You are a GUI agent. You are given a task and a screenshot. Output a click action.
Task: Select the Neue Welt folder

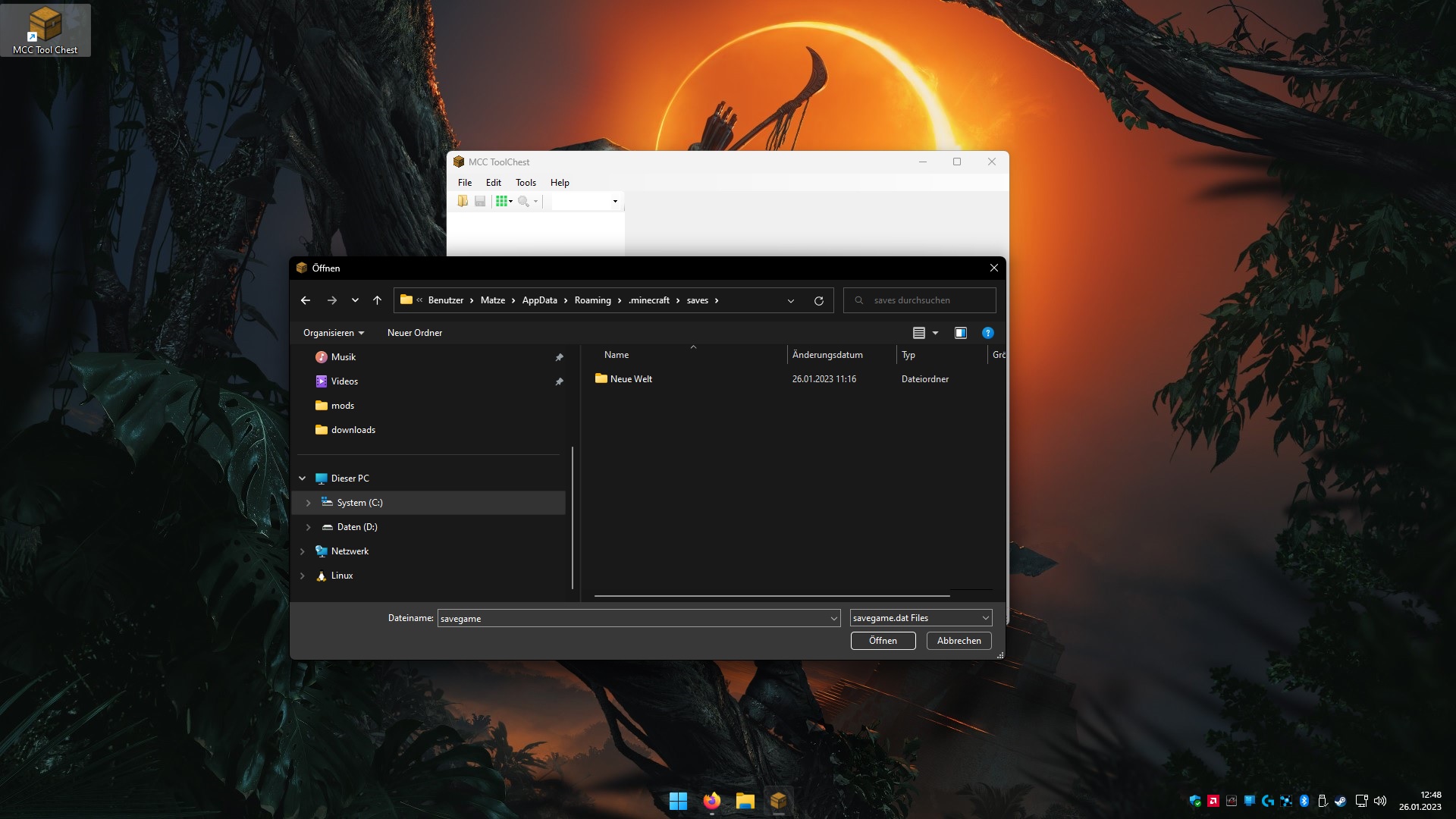pos(631,379)
